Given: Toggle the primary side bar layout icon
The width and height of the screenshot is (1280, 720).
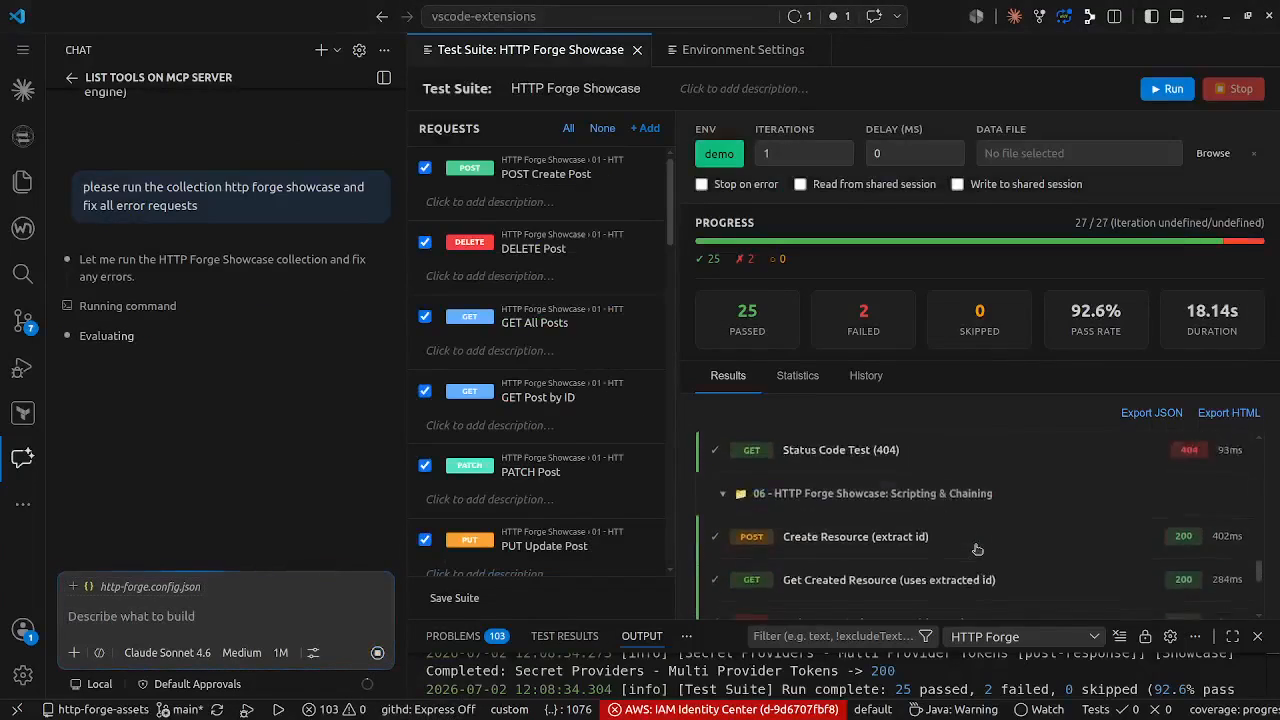Looking at the screenshot, I should point(1152,16).
